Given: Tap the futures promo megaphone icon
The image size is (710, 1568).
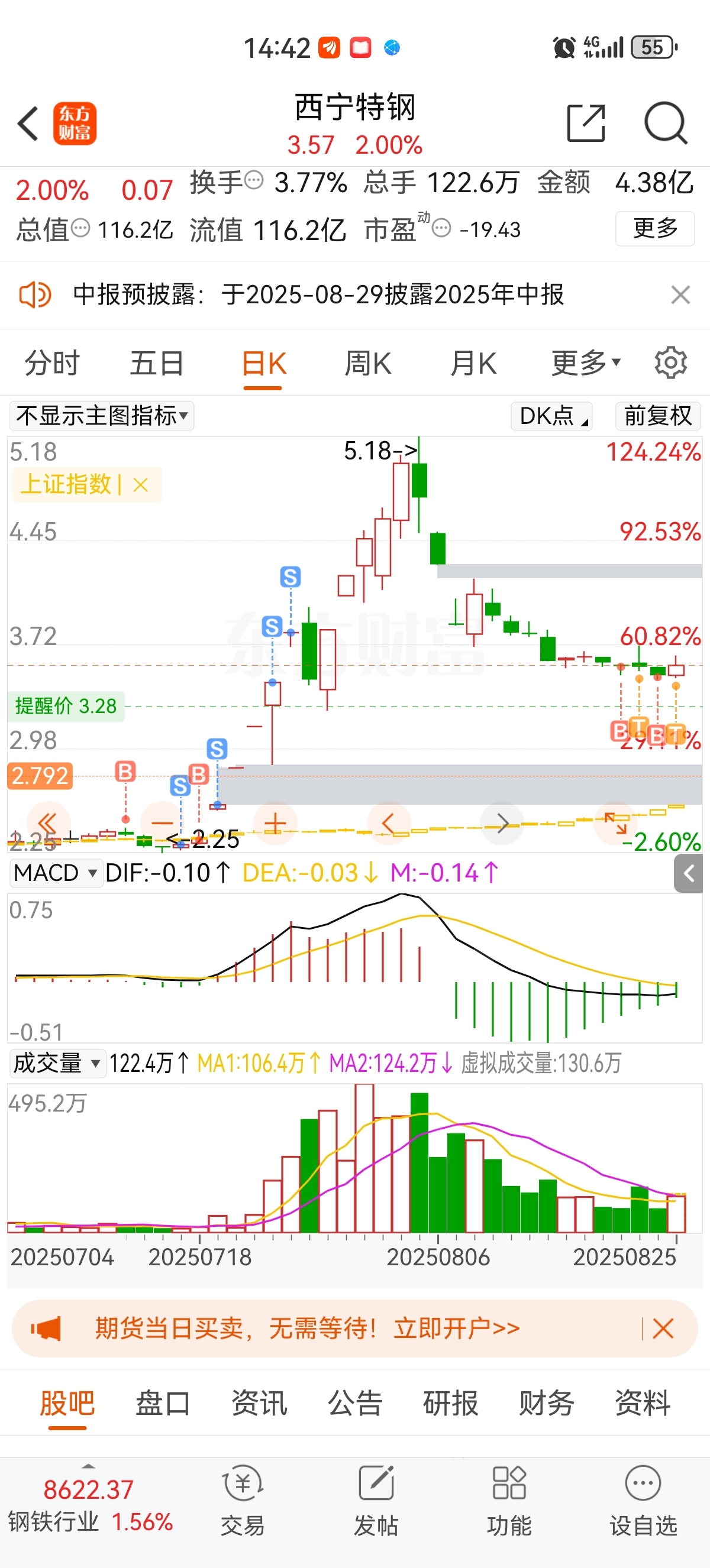Looking at the screenshot, I should pos(46,1328).
